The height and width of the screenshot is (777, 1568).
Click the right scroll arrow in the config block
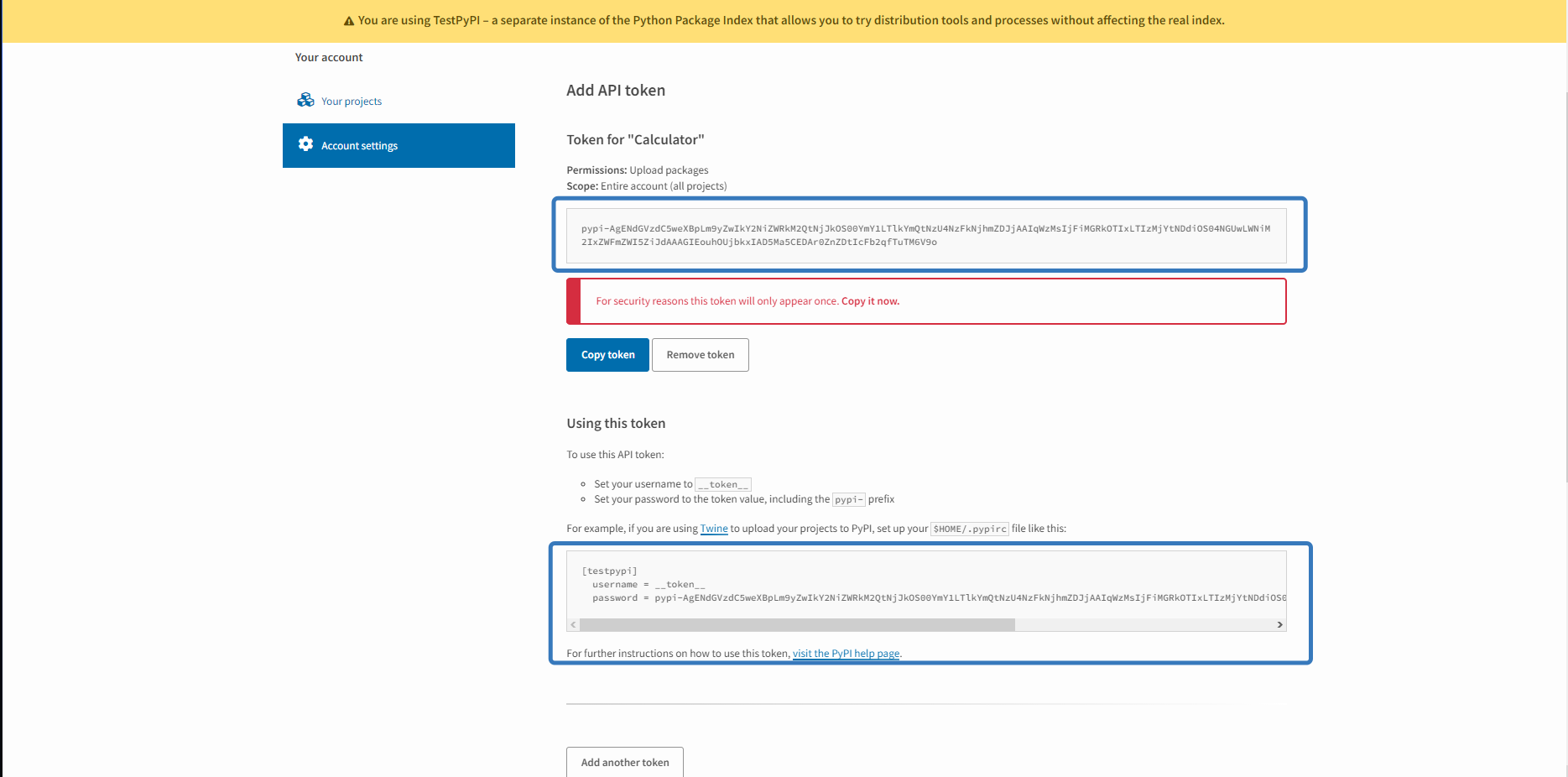coord(1279,624)
